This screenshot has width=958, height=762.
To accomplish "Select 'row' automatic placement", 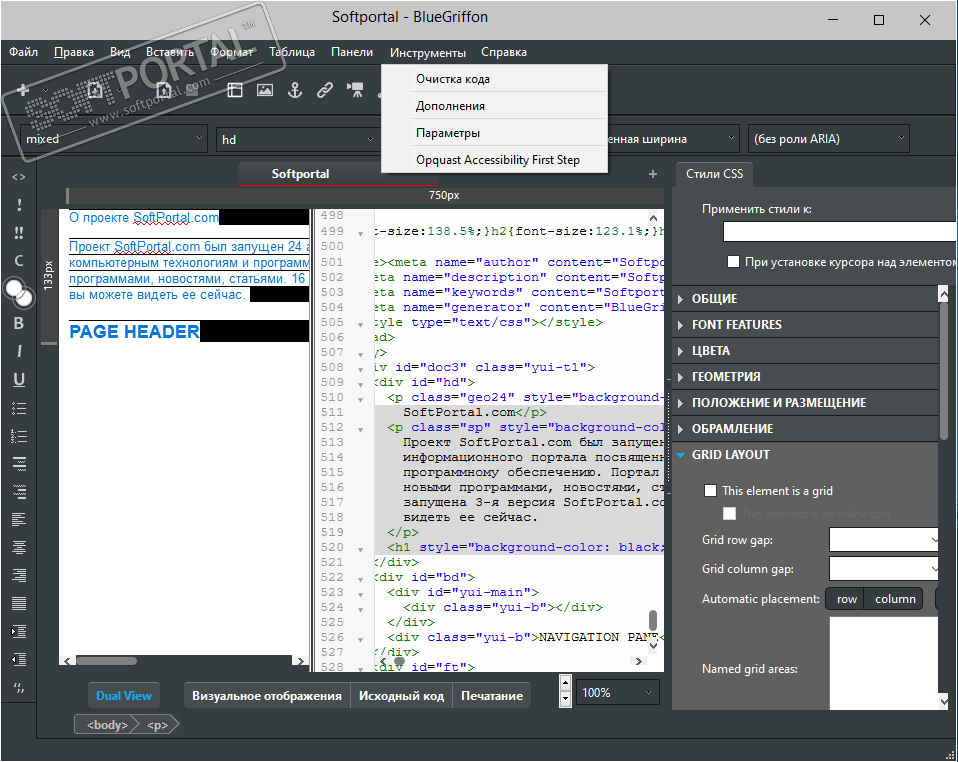I will click(x=846, y=599).
